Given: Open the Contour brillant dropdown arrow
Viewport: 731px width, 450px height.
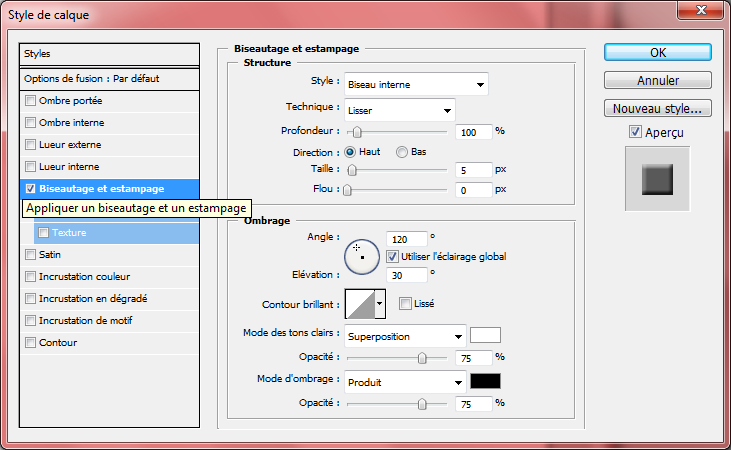Looking at the screenshot, I should [x=379, y=304].
